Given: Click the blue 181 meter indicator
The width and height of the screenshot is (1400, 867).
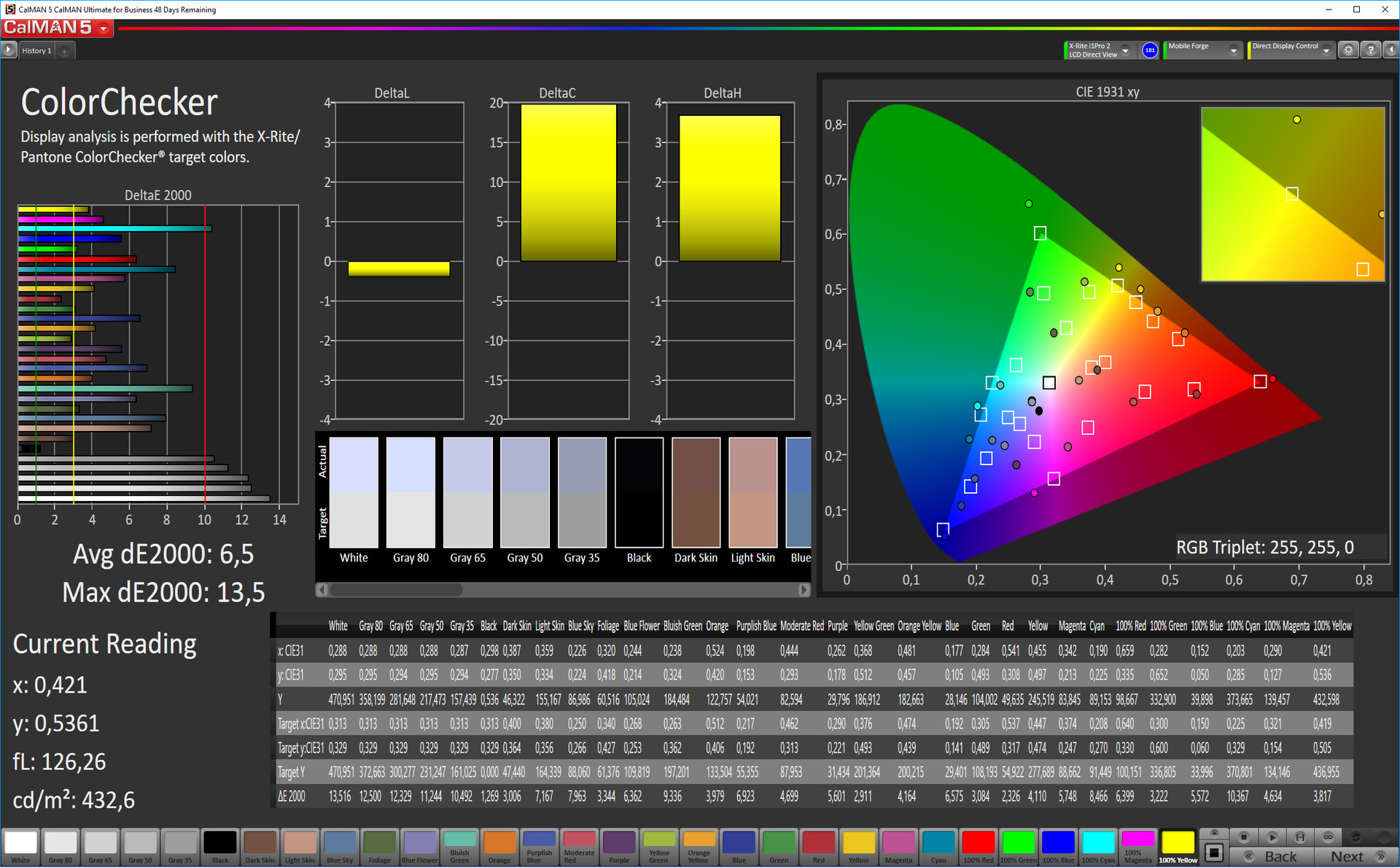Looking at the screenshot, I should pos(1150,50).
